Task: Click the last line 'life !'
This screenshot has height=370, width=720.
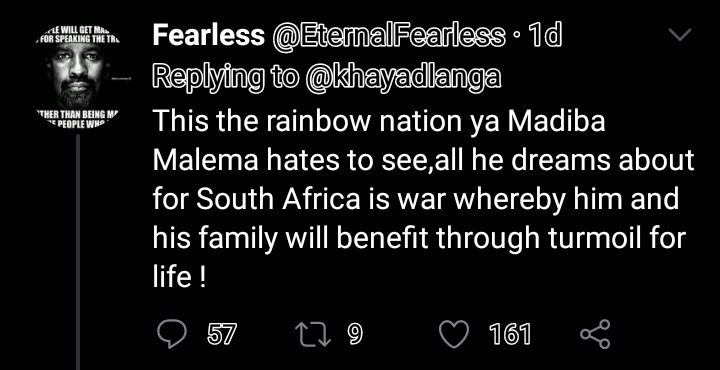Action: pos(179,279)
